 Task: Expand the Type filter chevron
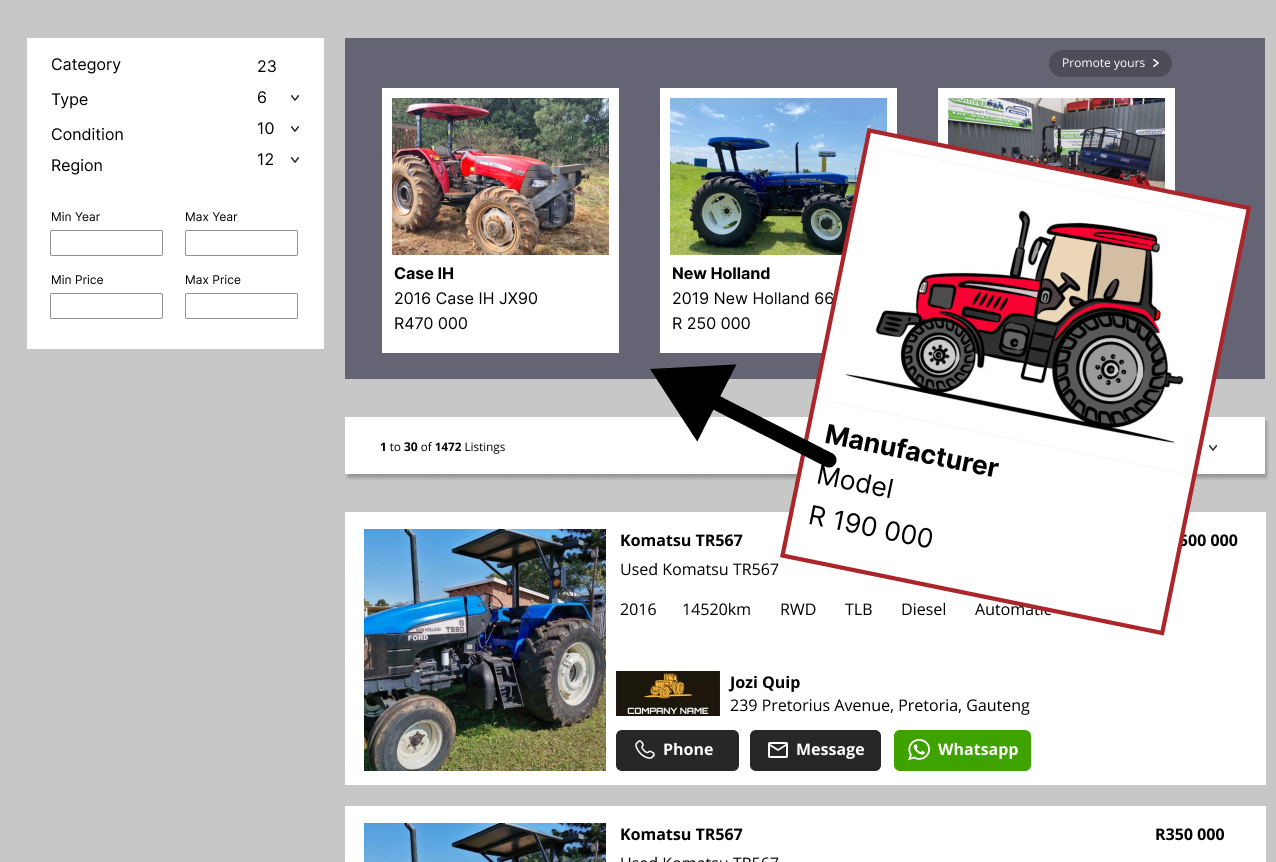295,98
